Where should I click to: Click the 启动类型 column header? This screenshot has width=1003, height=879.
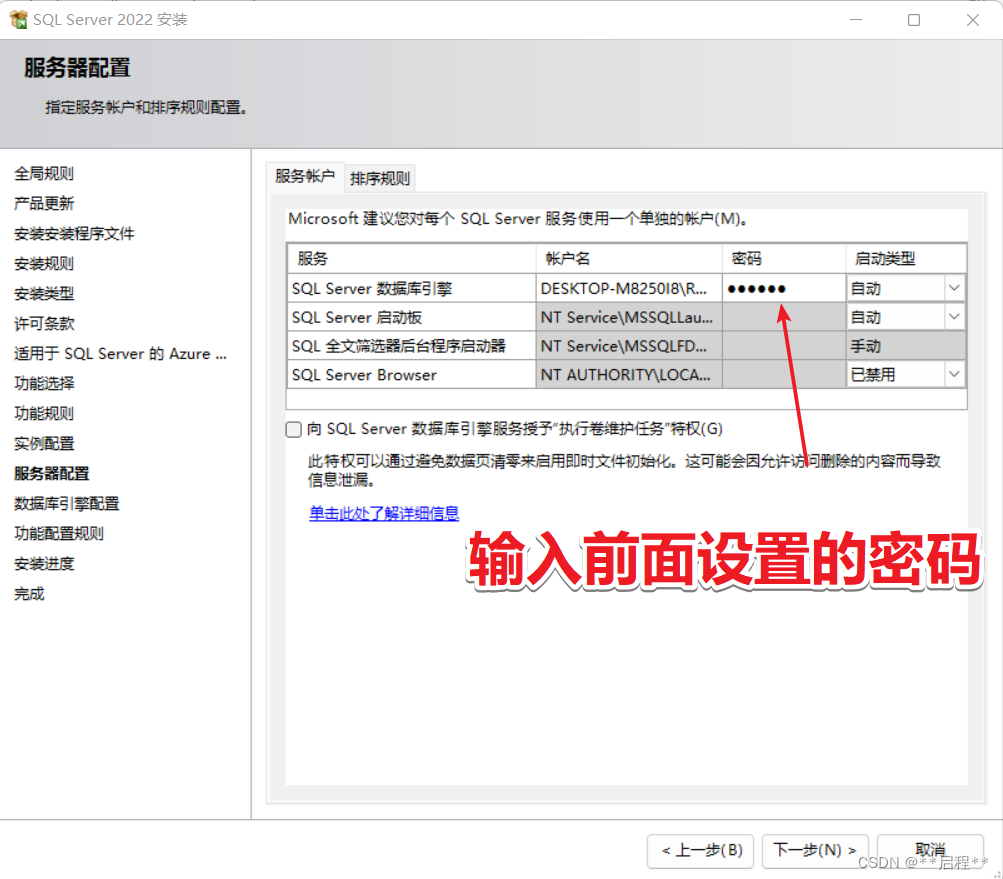click(x=906, y=258)
